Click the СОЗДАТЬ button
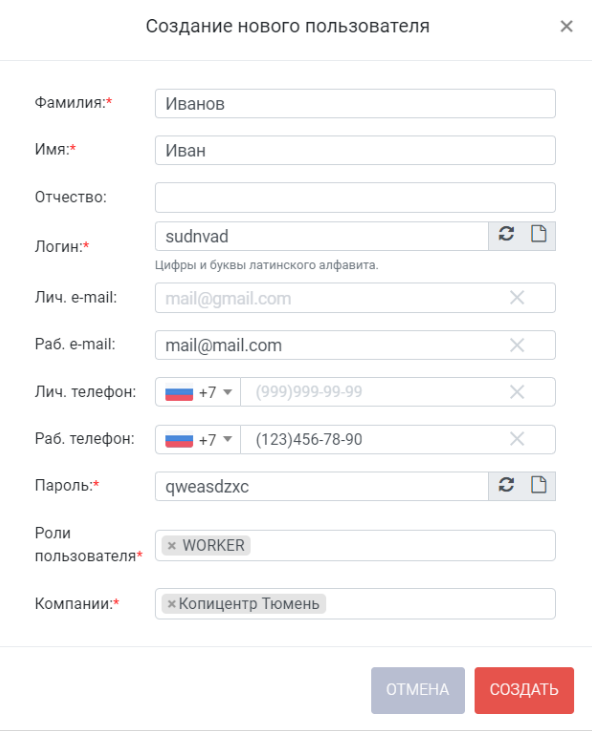Image resolution: width=592 pixels, height=731 pixels. tap(524, 690)
